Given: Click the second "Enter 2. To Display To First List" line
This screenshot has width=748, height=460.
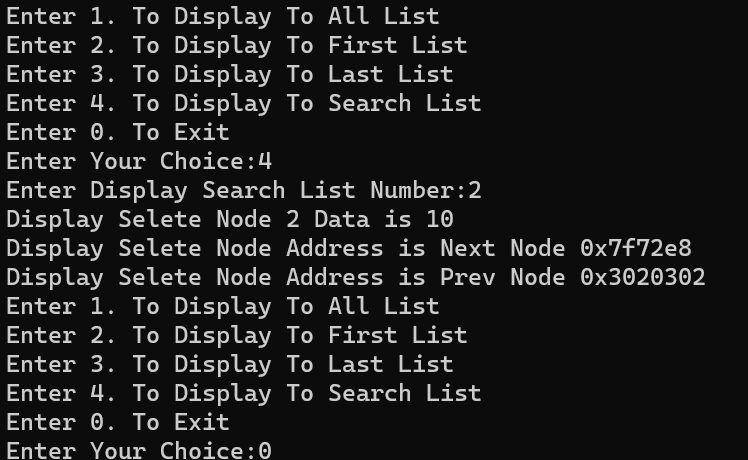Looking at the screenshot, I should coord(236,335).
